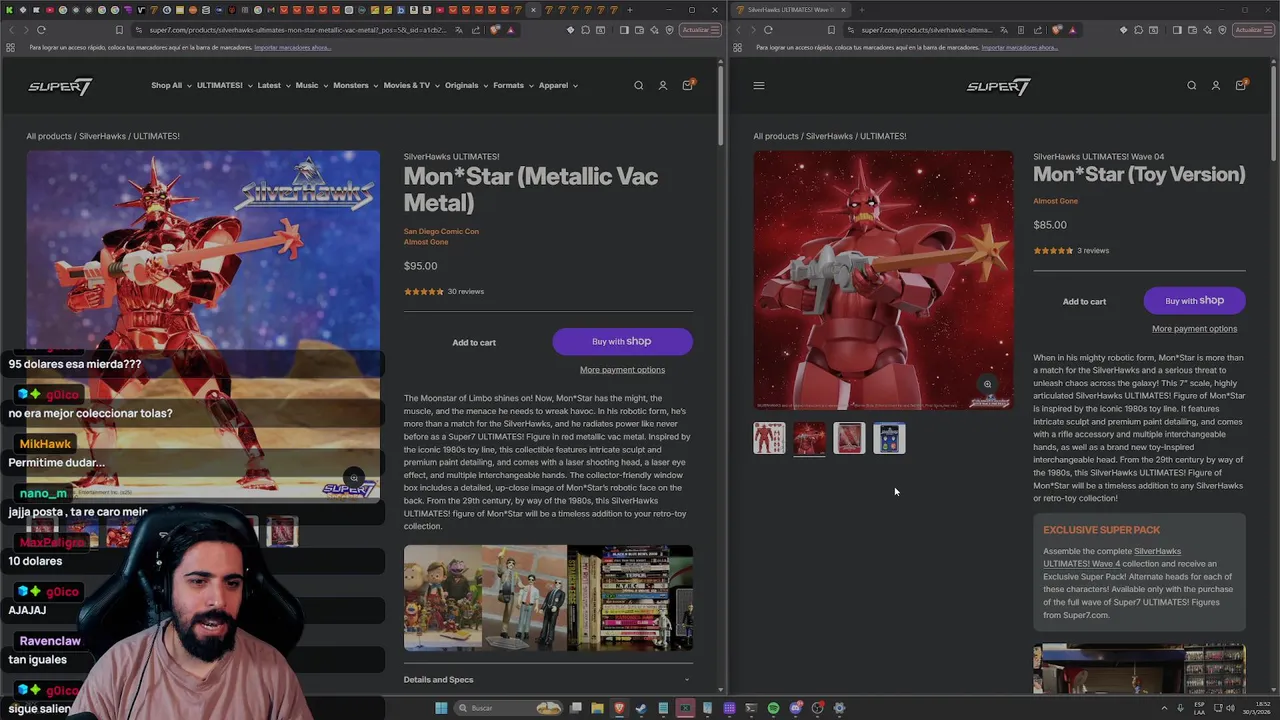
Task: Buy Mon*Star Toy Version with Shop
Action: pos(1194,301)
